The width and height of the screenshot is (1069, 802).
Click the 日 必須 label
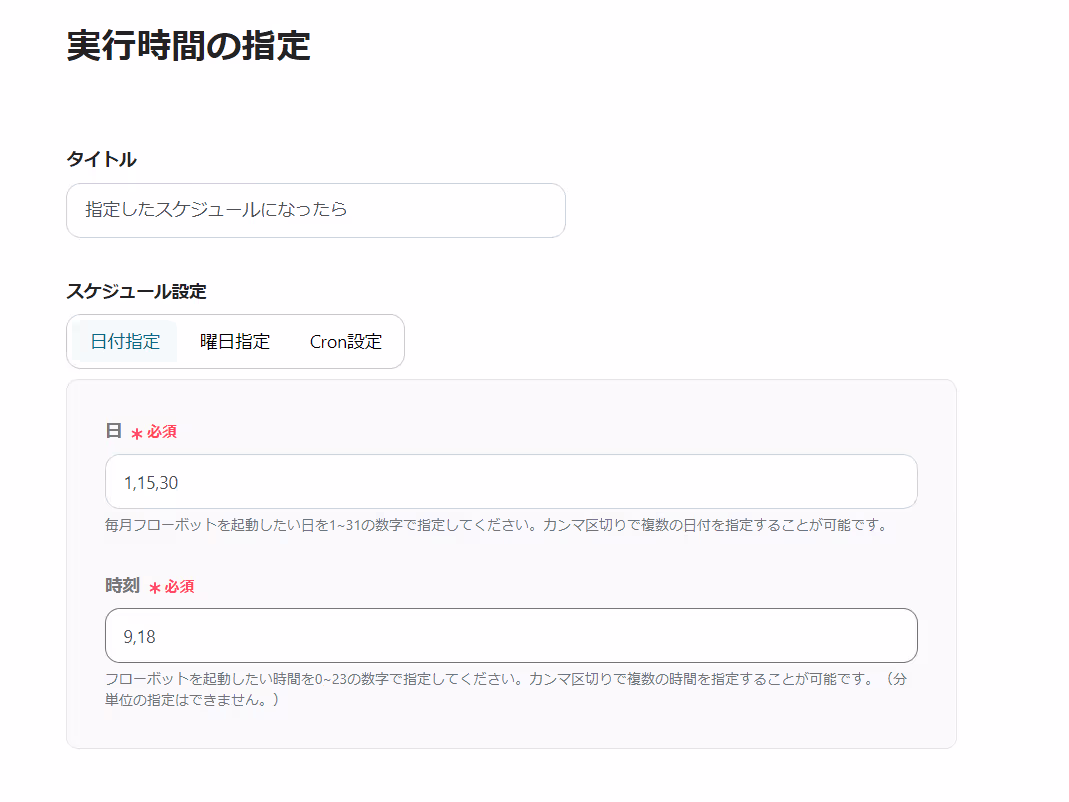[x=141, y=431]
